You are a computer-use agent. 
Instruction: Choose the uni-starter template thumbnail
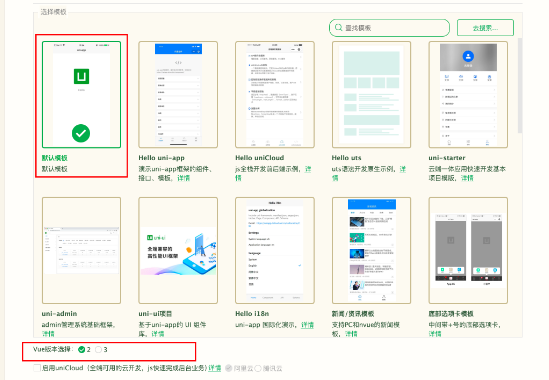[468, 95]
